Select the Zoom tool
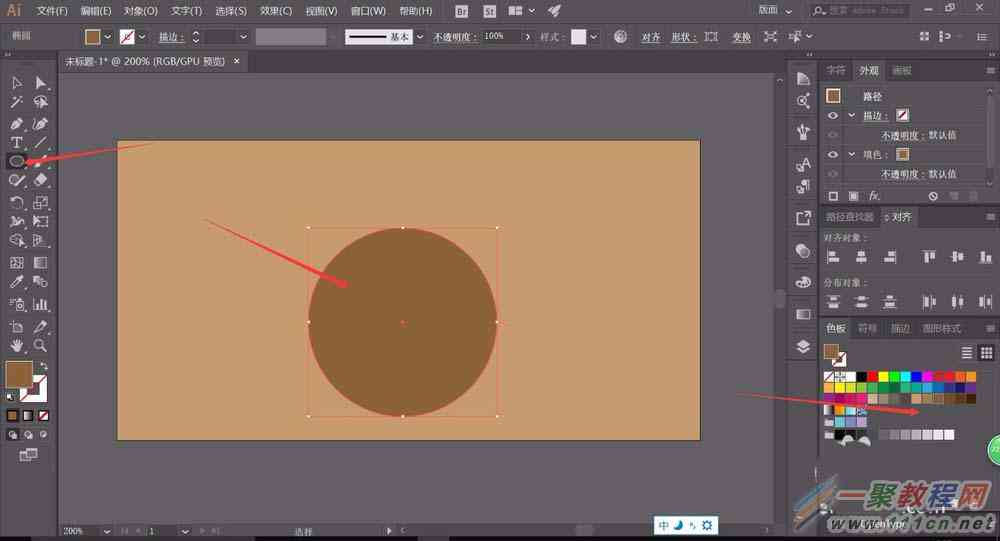The width and height of the screenshot is (1000, 541). click(41, 345)
